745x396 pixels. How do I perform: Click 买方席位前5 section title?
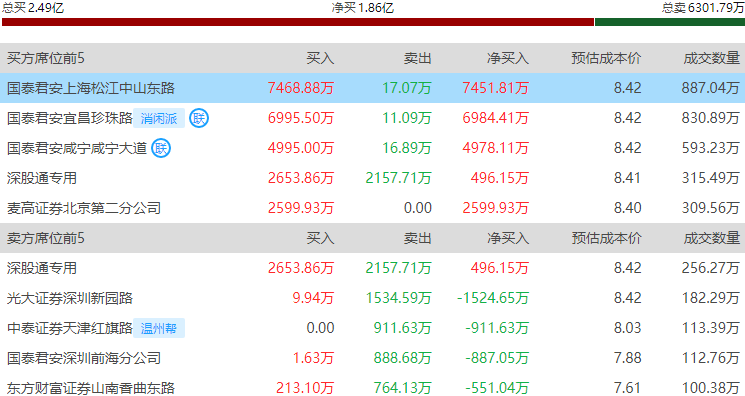coord(46,58)
